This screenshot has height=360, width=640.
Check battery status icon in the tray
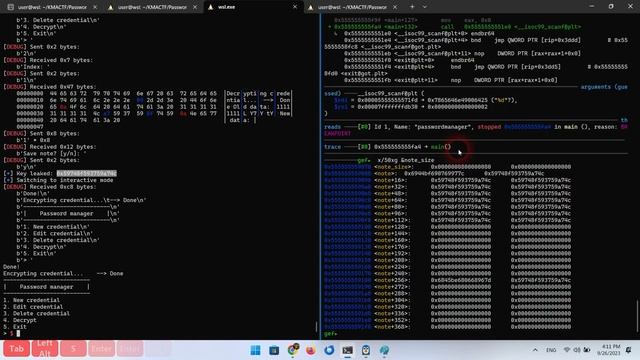pos(587,350)
